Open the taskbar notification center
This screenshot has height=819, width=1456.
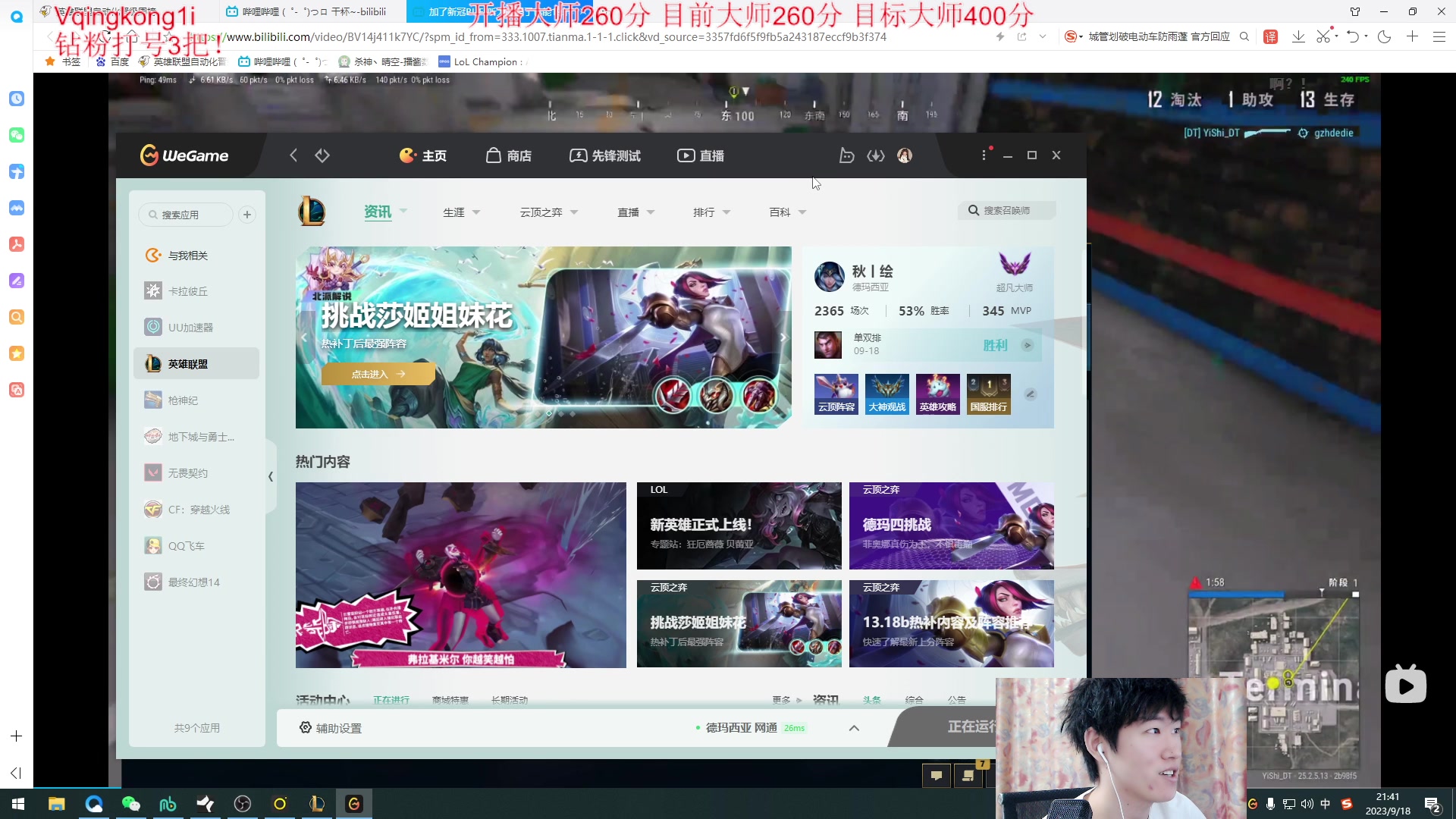[x=1432, y=805]
